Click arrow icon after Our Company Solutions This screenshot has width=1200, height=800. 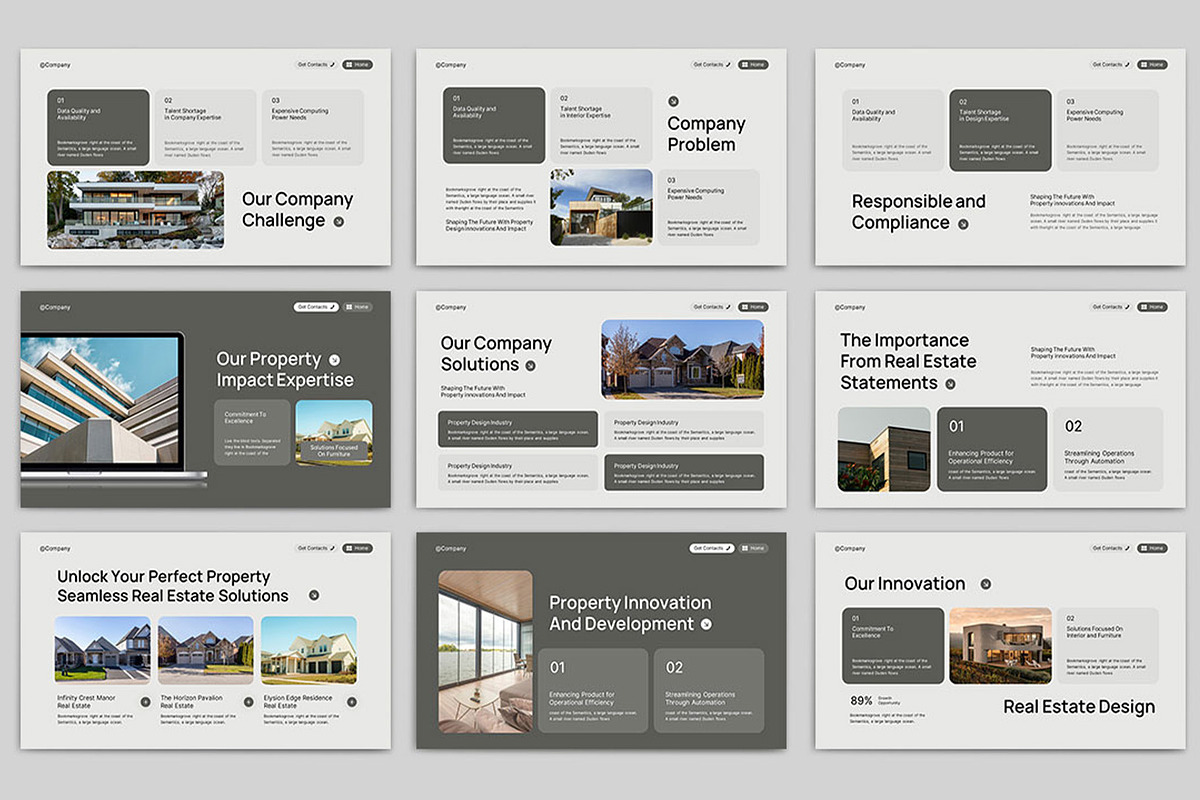[530, 366]
